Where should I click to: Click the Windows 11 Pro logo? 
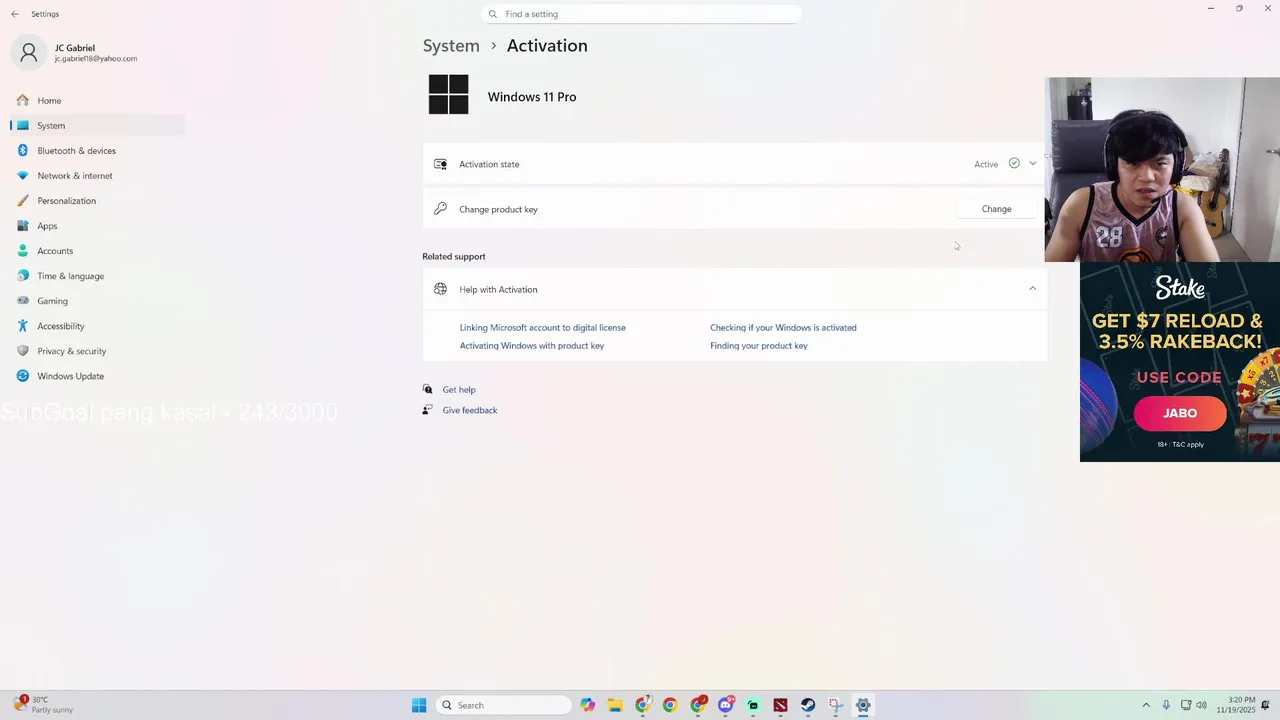[x=448, y=95]
